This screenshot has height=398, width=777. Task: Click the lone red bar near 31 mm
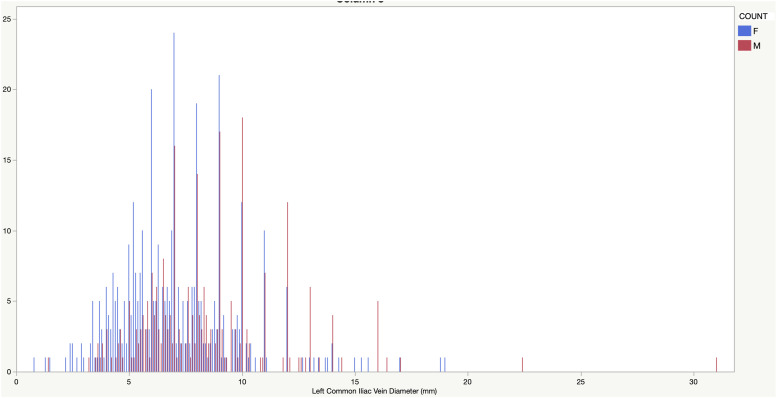pos(717,364)
